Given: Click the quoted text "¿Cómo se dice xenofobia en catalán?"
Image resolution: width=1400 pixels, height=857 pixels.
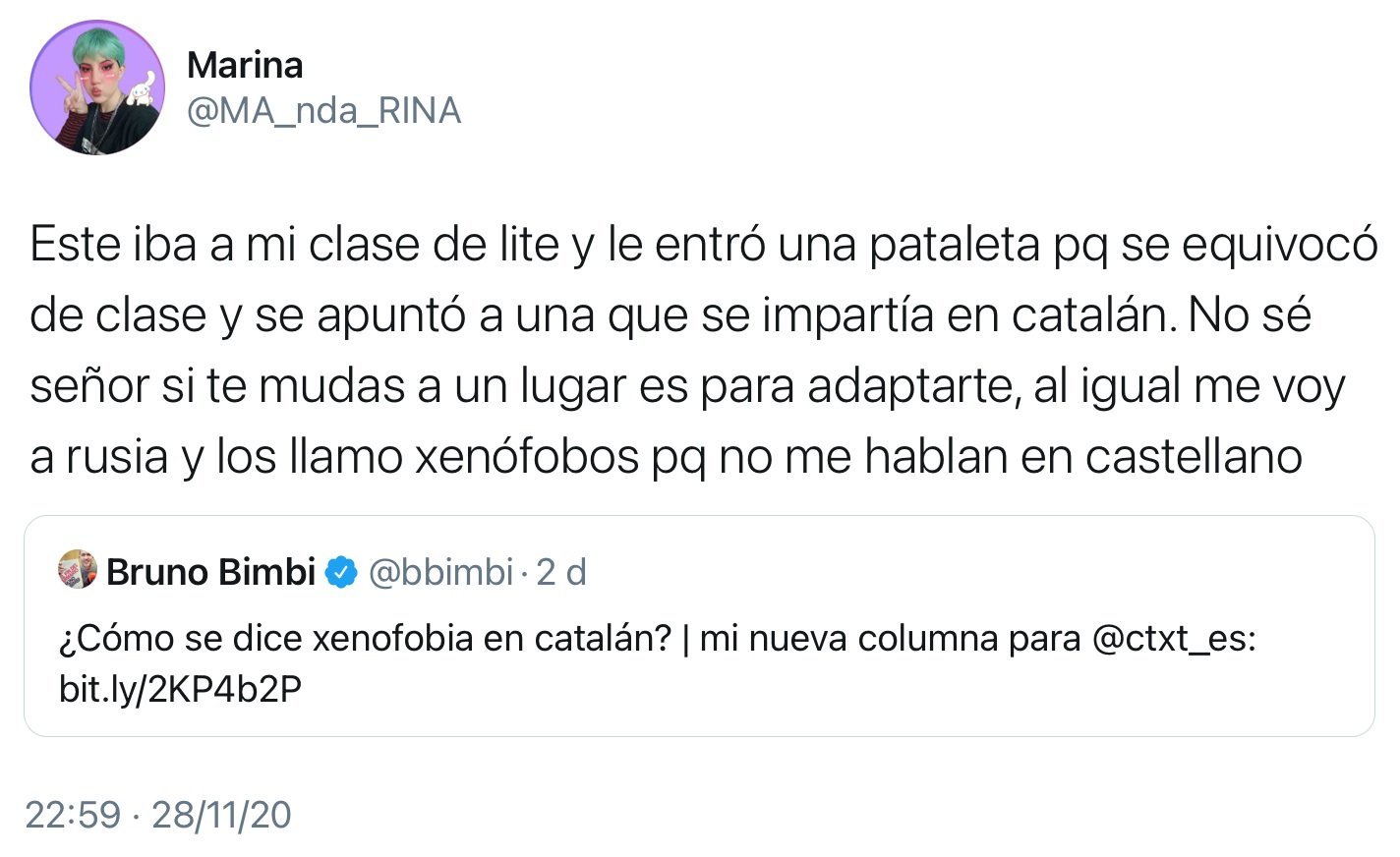Looking at the screenshot, I should 365,639.
